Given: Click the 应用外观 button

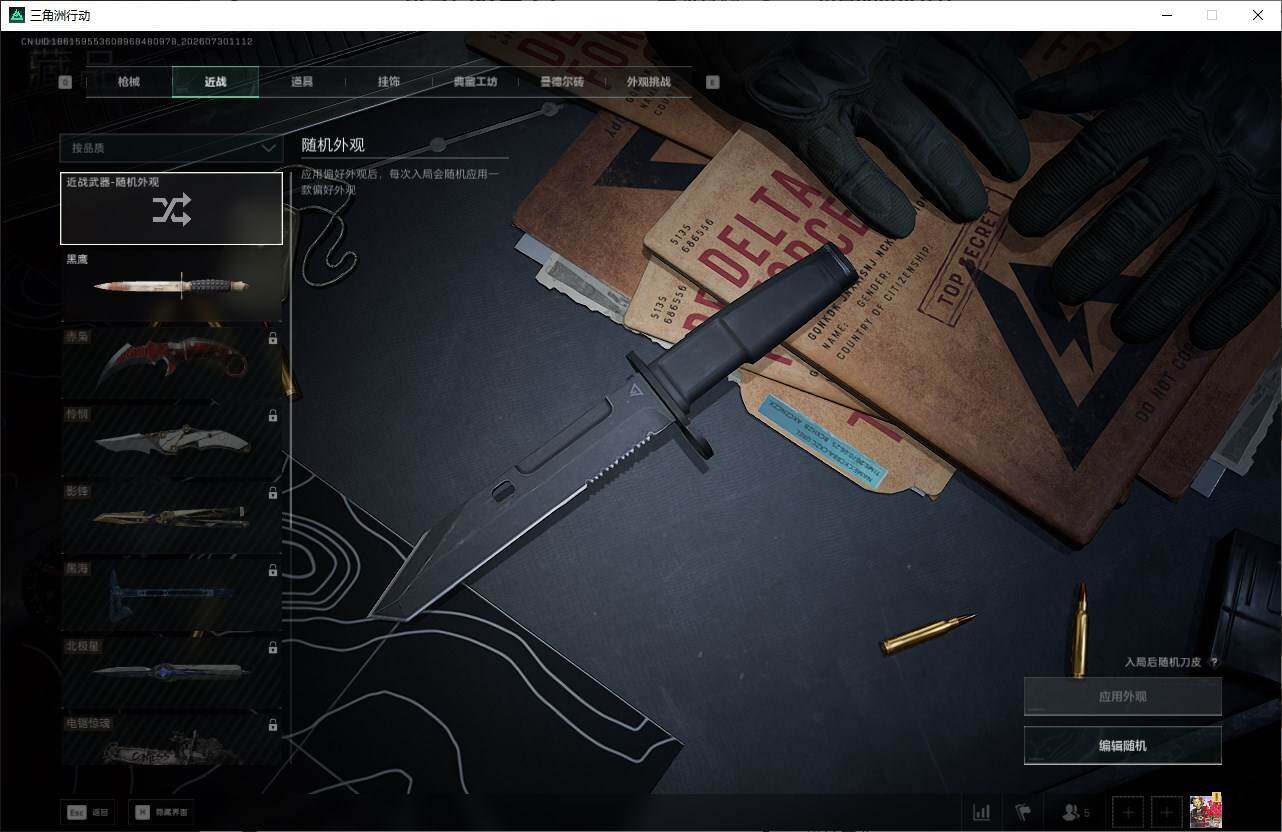Looking at the screenshot, I should coord(1122,696).
